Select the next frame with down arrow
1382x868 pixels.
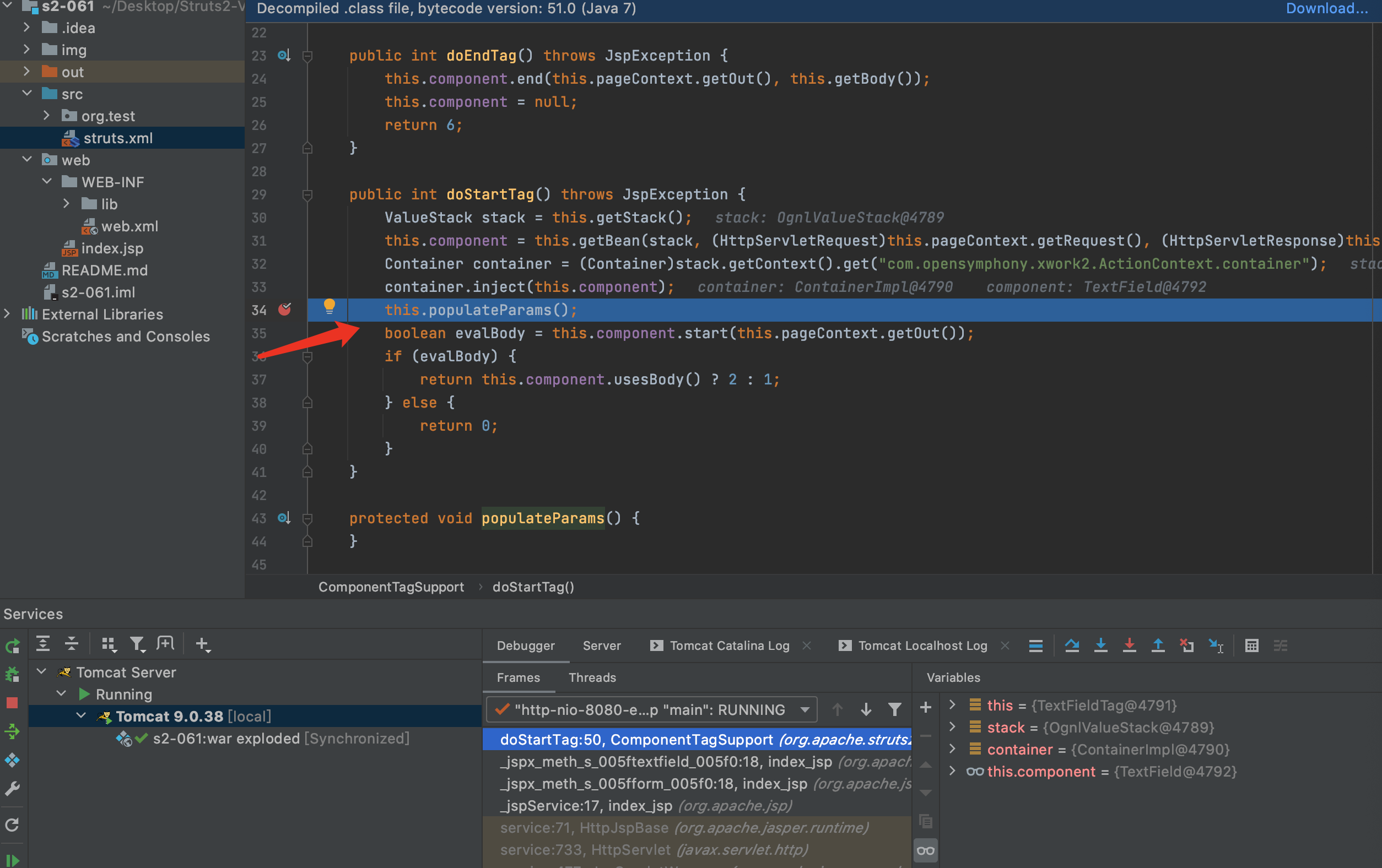866,710
